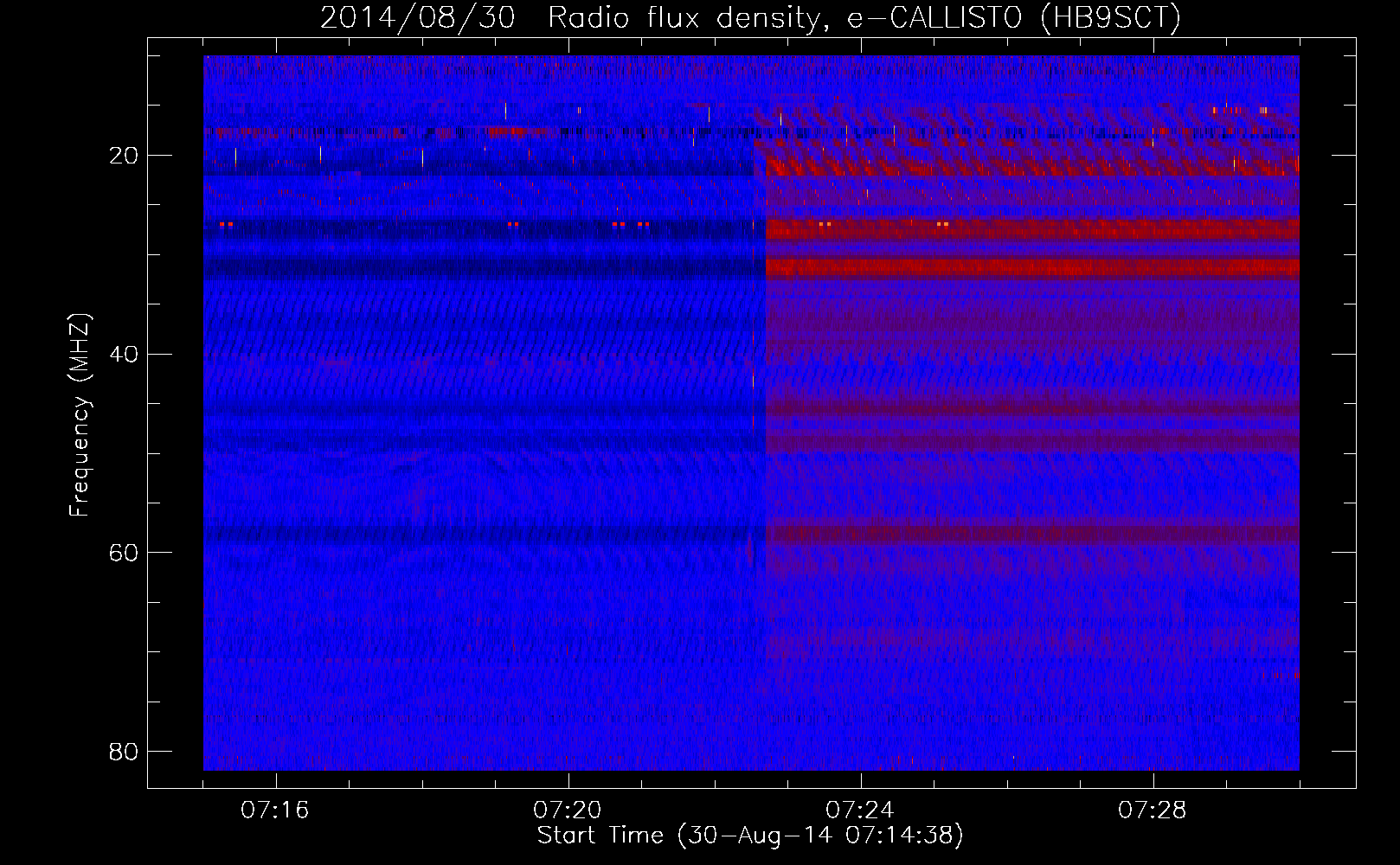Click the 40 frequency axis label
This screenshot has width=1400, height=865.
124,354
